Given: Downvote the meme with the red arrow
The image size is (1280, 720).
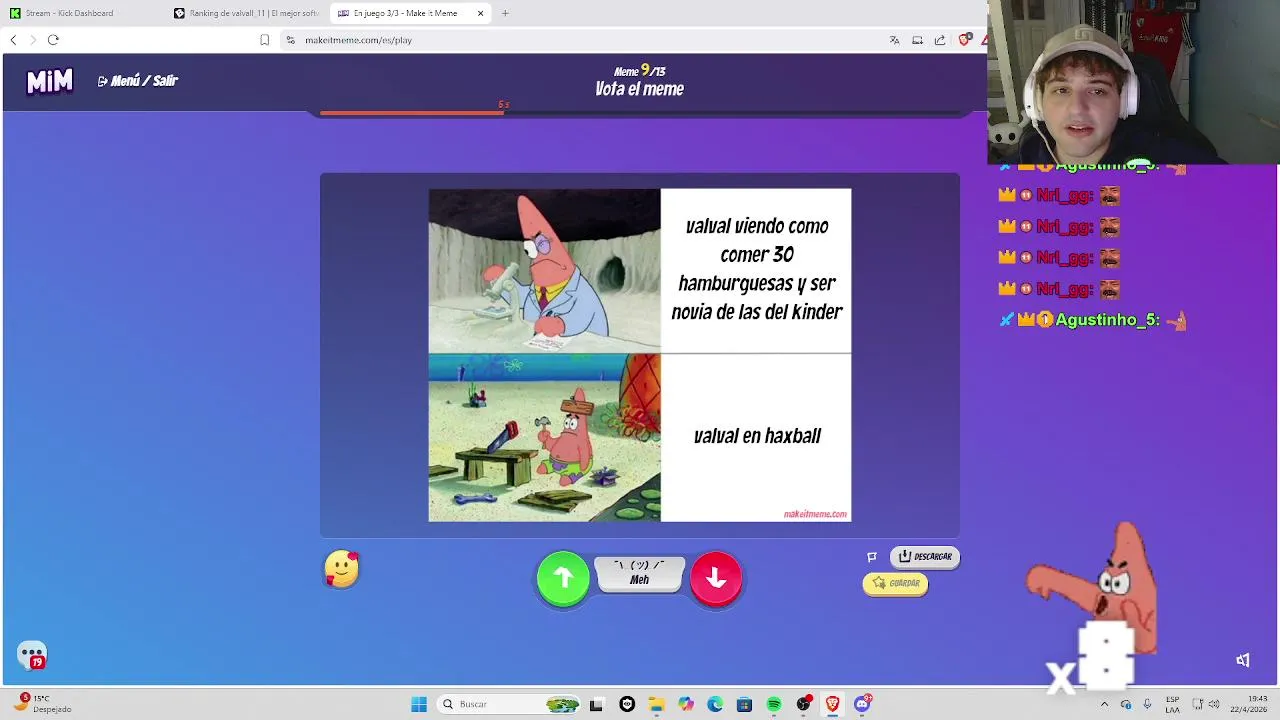Looking at the screenshot, I should (716, 578).
